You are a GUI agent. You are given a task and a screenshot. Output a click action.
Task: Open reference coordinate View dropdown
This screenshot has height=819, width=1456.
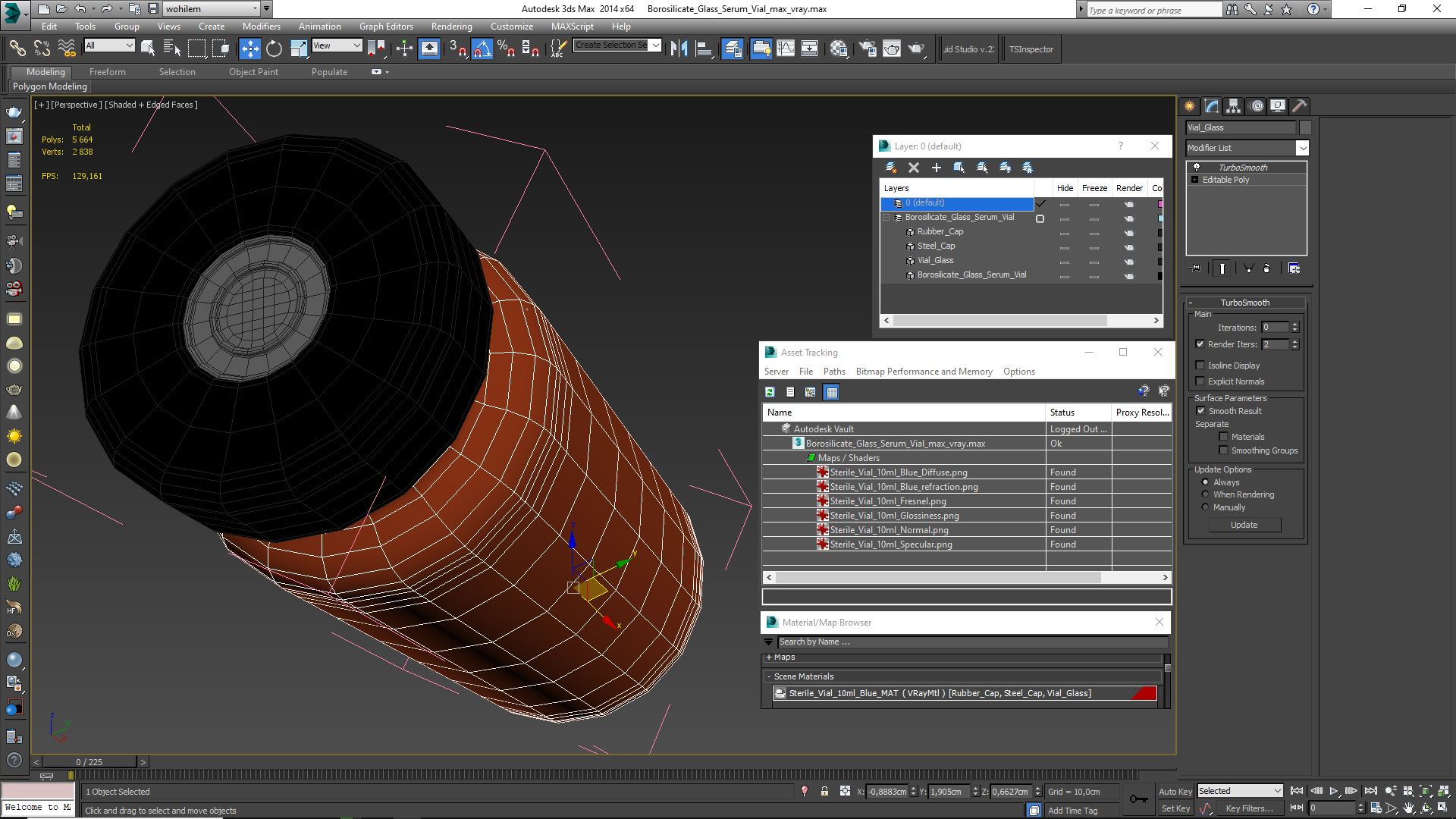[337, 45]
